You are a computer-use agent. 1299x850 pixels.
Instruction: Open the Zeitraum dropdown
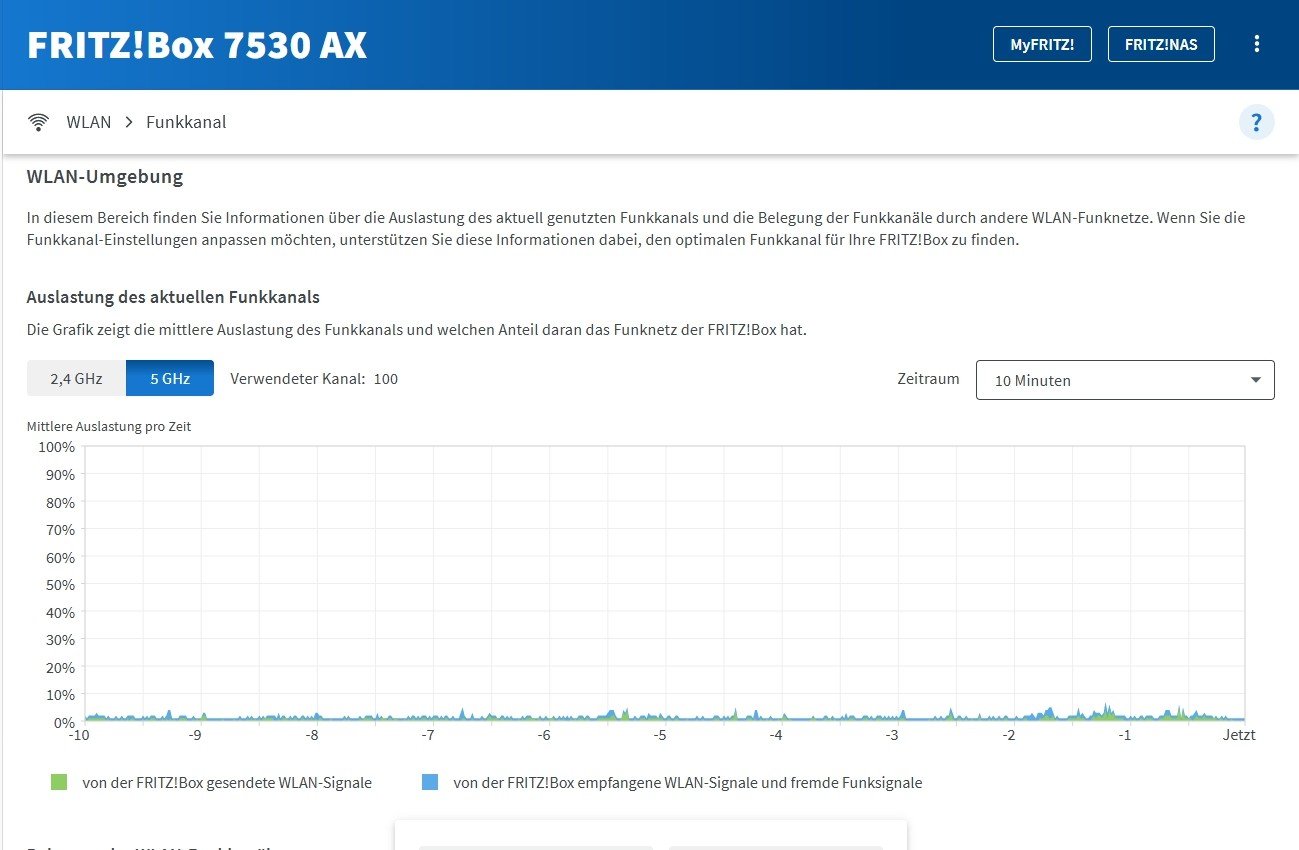click(x=1125, y=380)
